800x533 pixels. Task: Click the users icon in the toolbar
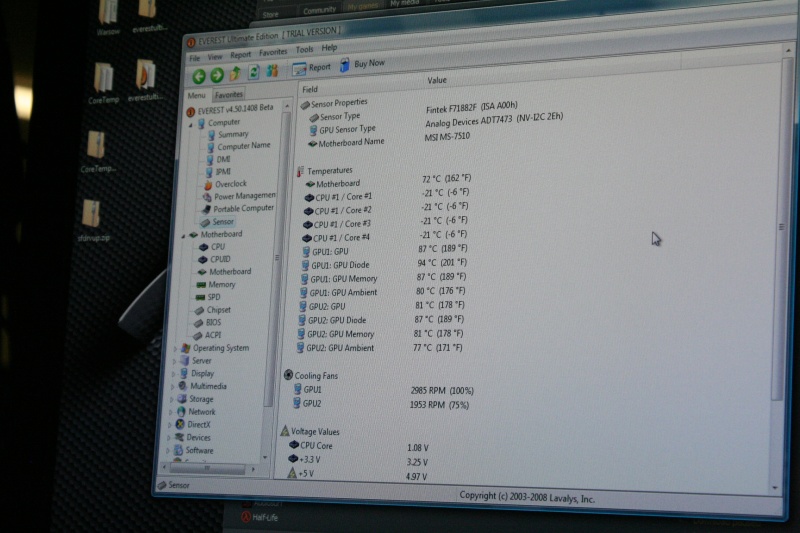pyautogui.click(x=272, y=70)
